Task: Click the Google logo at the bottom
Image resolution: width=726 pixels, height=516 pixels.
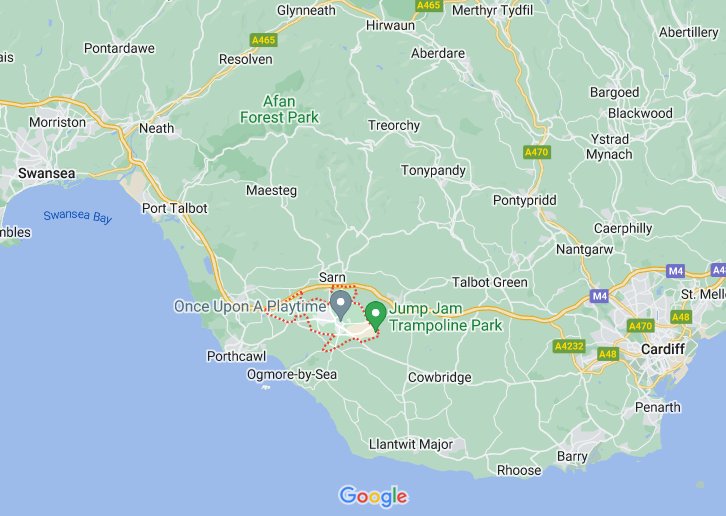Action: (373, 497)
